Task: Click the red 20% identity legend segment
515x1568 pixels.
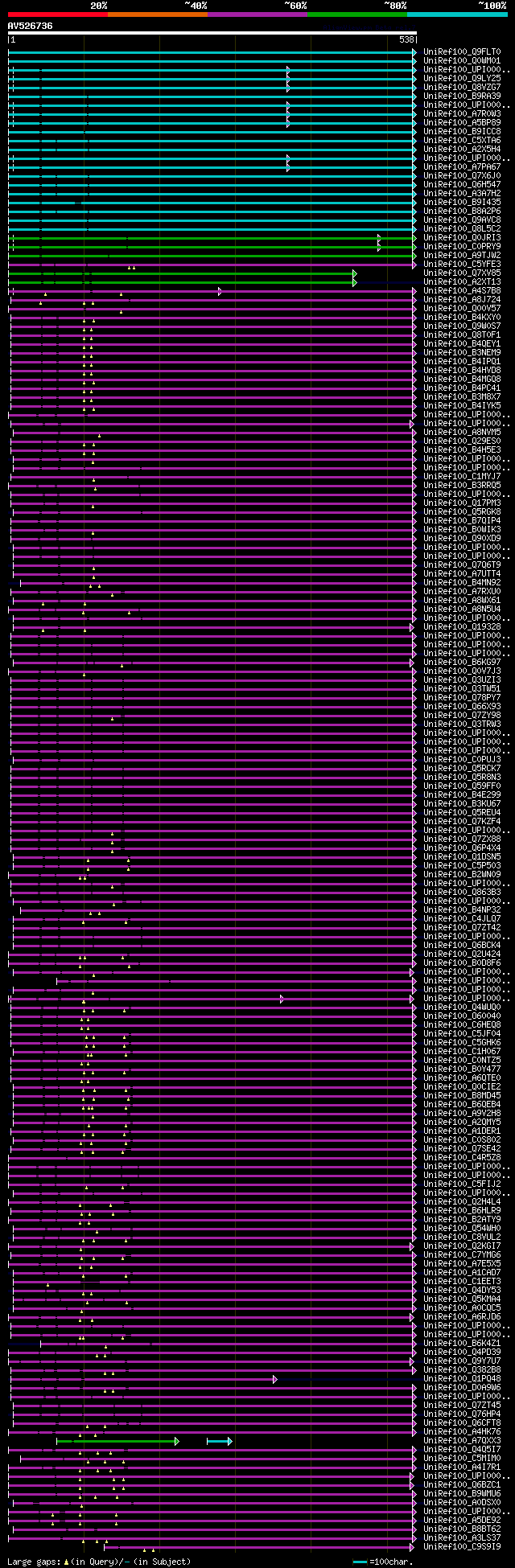Action: click(58, 14)
